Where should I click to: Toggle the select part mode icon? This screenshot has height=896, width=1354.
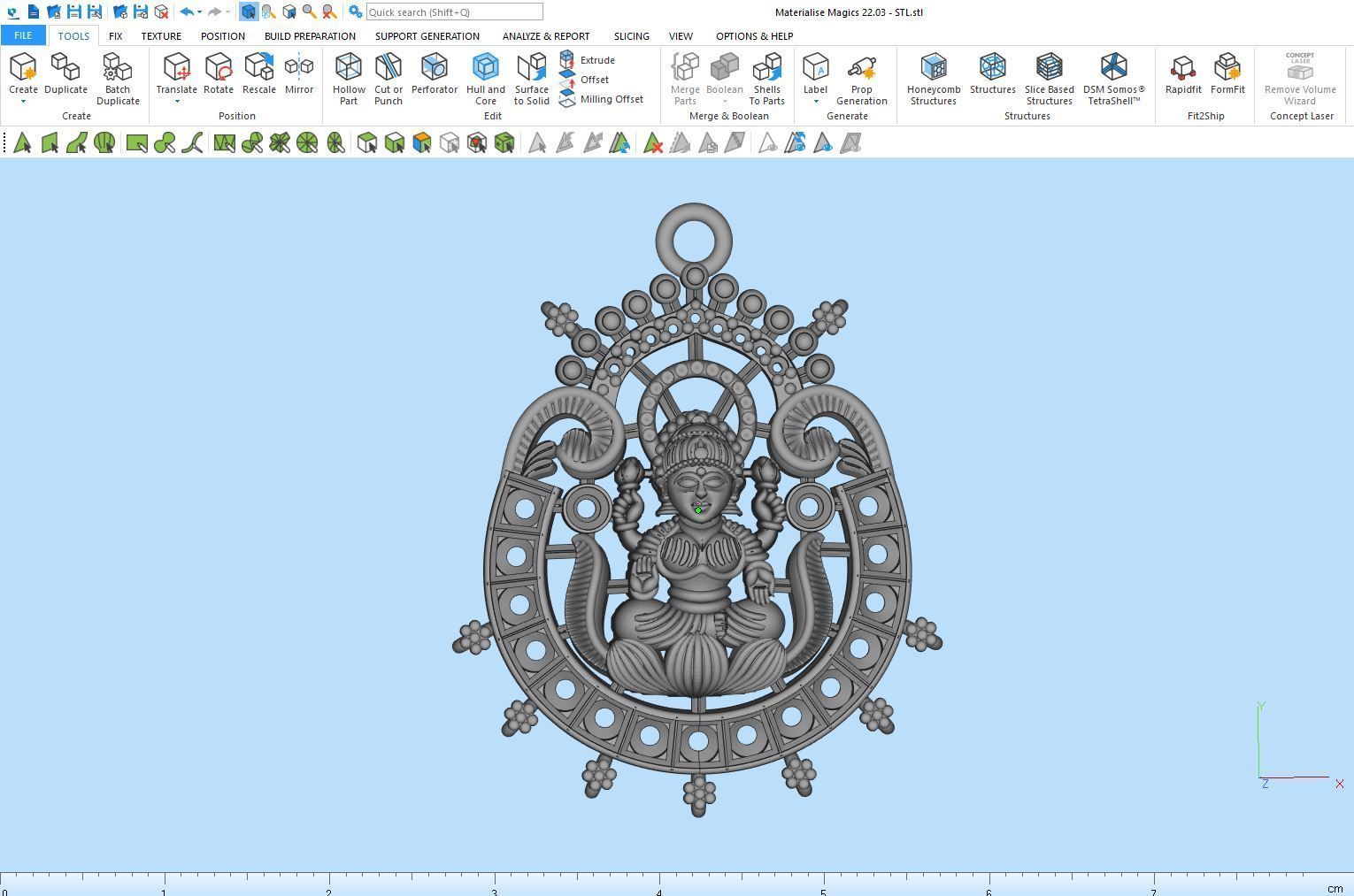coord(249,12)
